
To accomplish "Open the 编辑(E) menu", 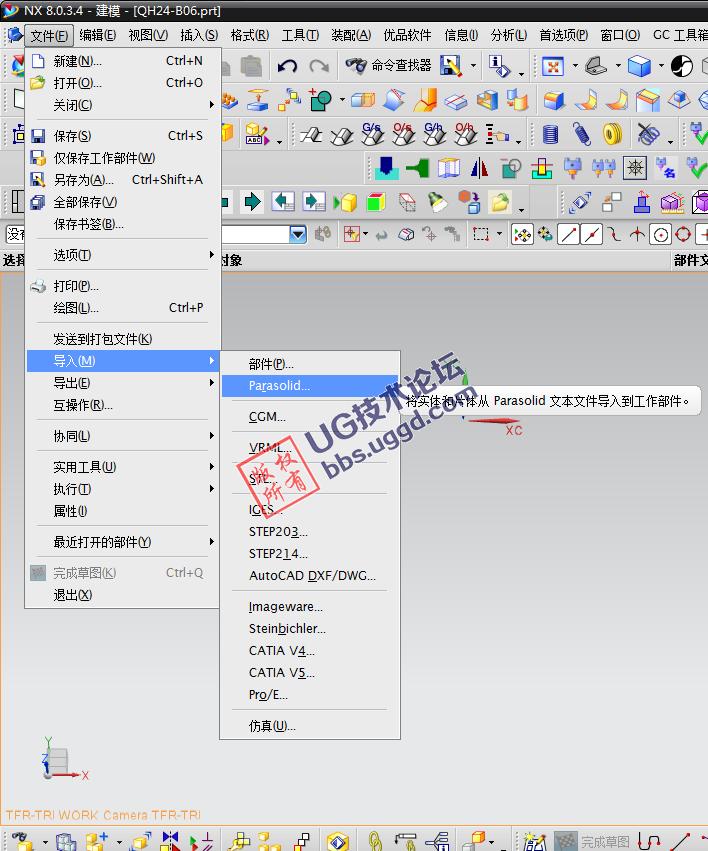I will [98, 35].
